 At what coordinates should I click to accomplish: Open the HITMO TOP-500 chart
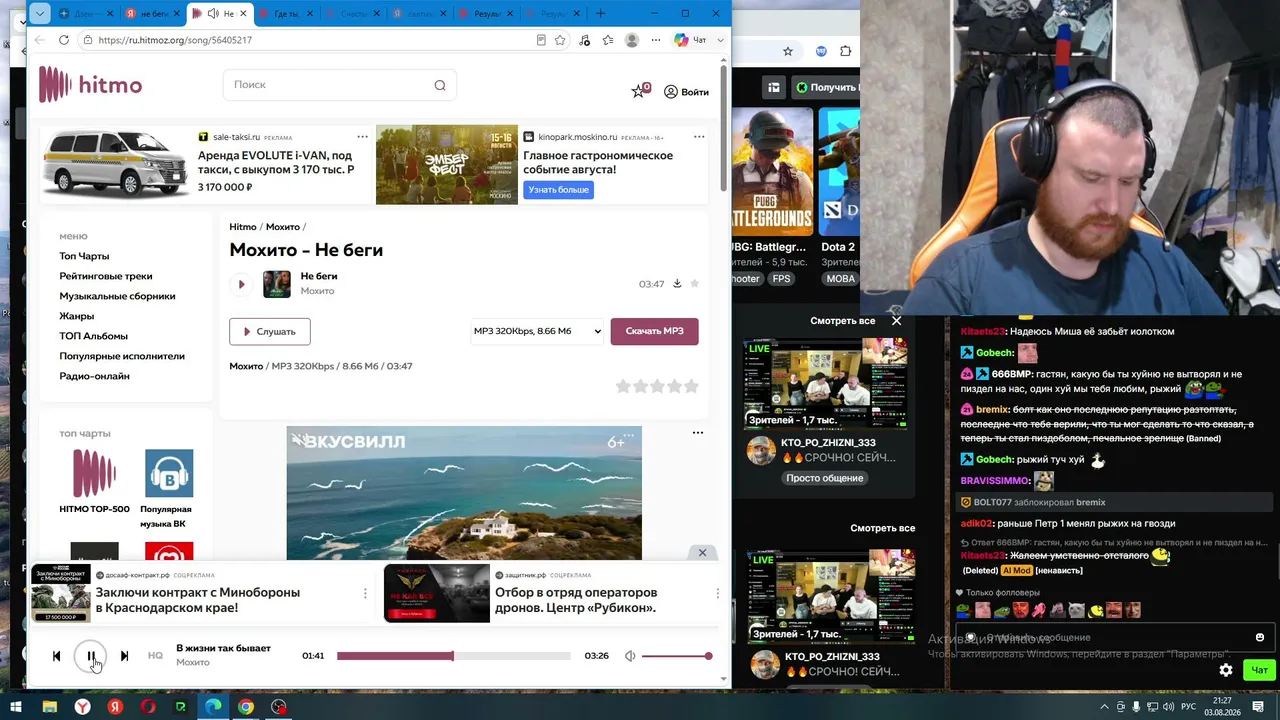[94, 482]
